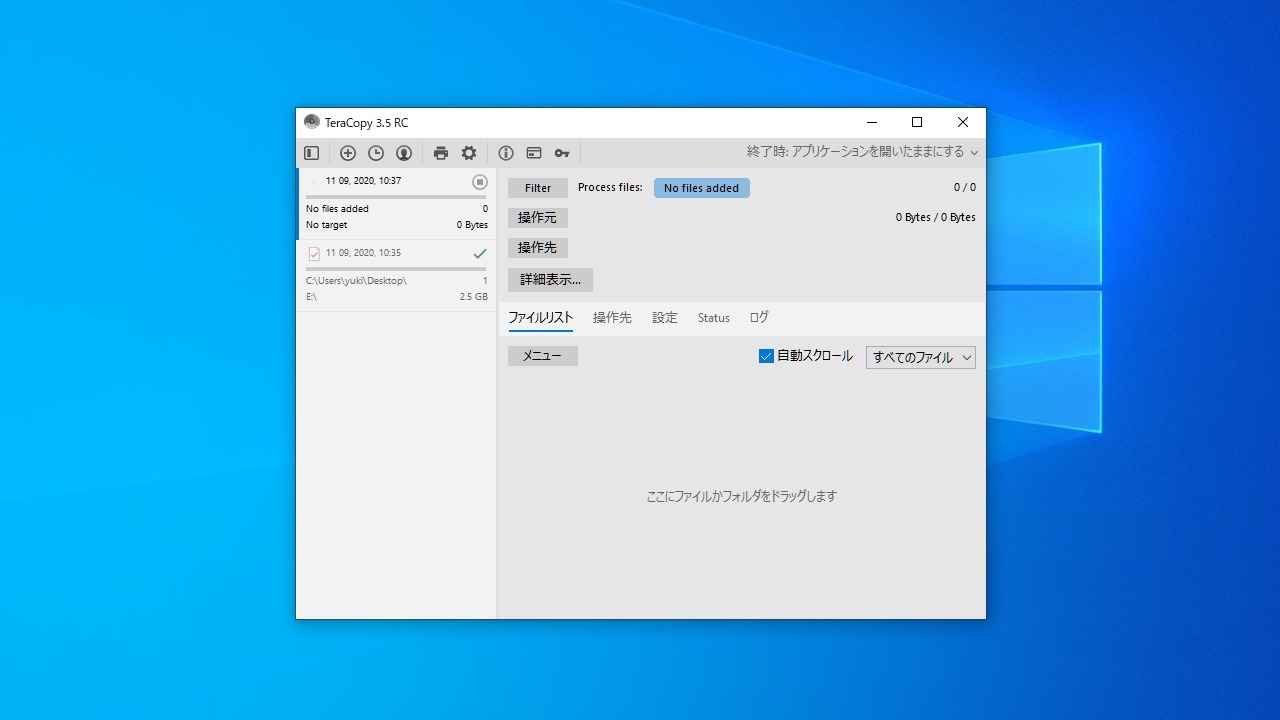Click the progress bar of 10:35 task

(x=396, y=269)
